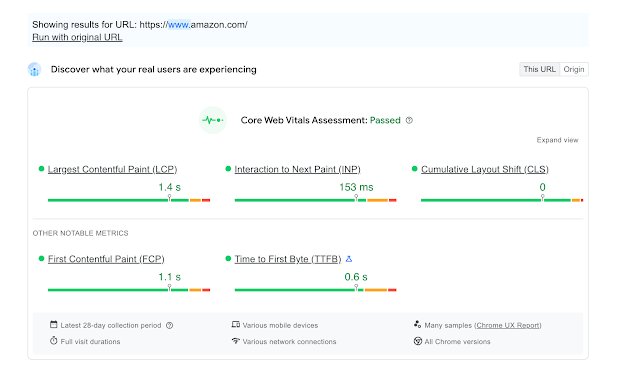
Task: Open the 28-day collection period help icon
Action: [x=170, y=325]
